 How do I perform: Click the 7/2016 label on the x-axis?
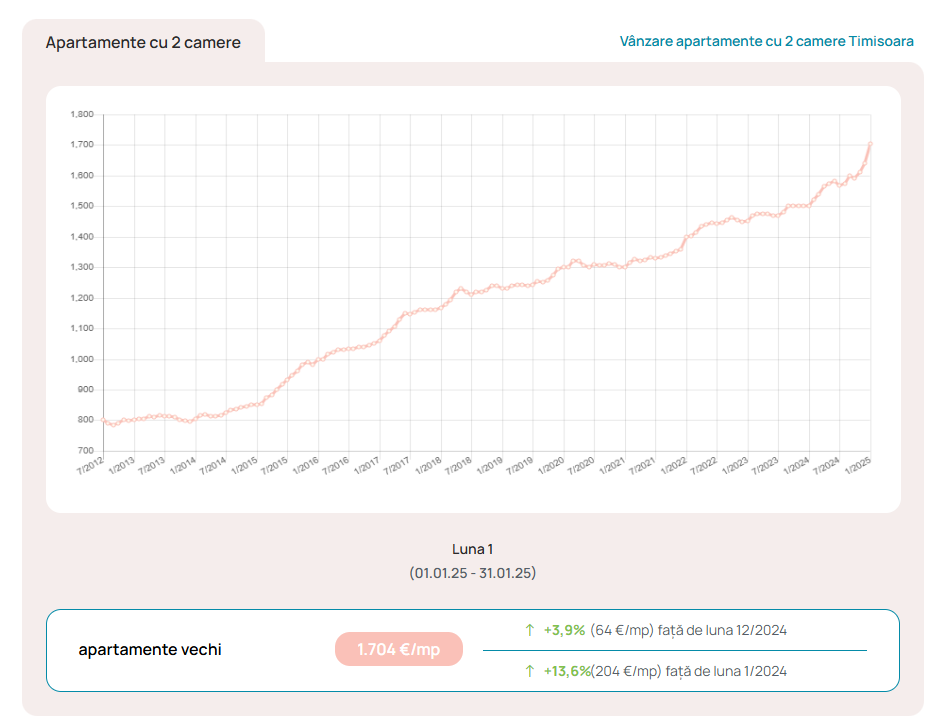(337, 467)
